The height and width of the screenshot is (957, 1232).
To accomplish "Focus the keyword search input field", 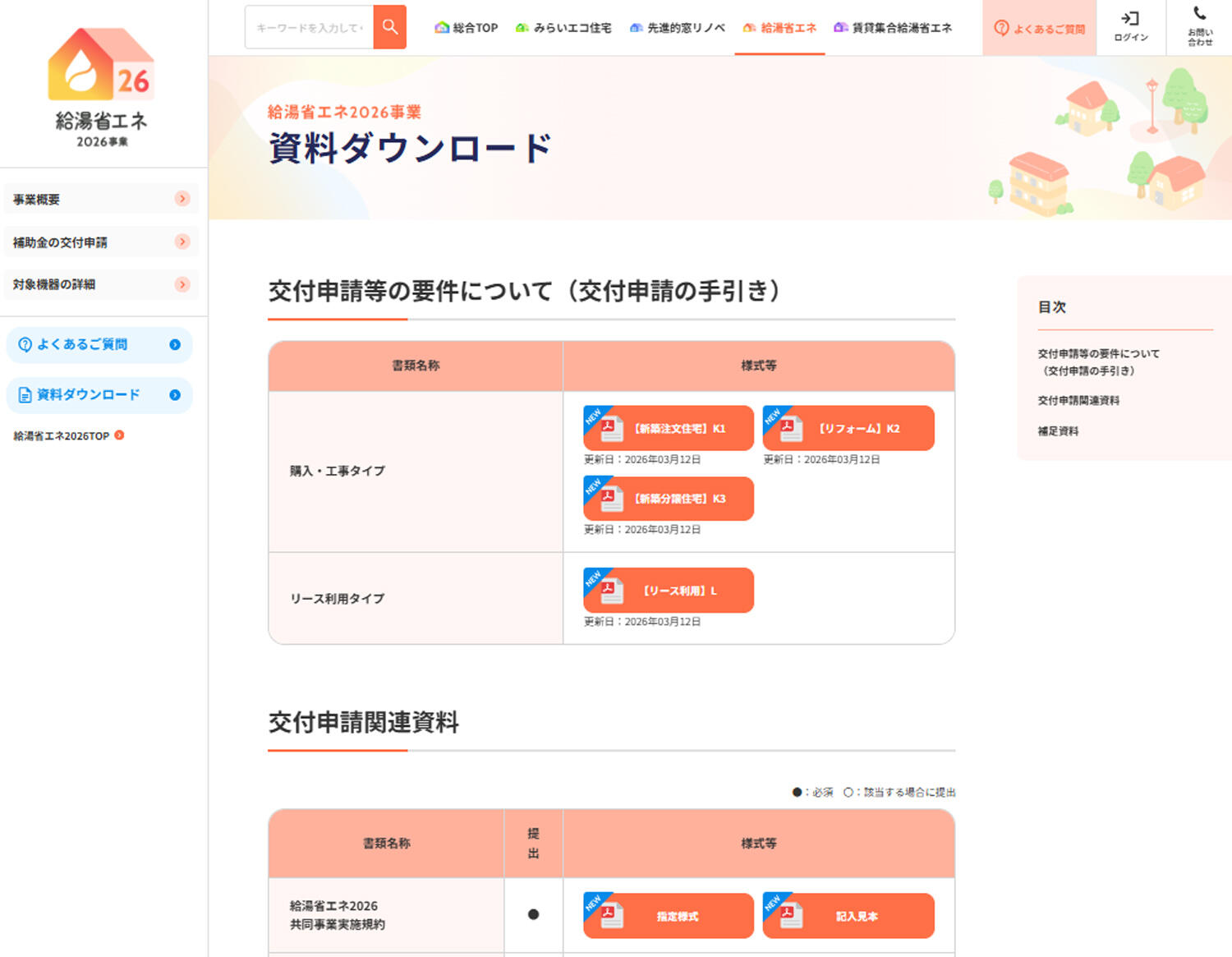I will 310,28.
